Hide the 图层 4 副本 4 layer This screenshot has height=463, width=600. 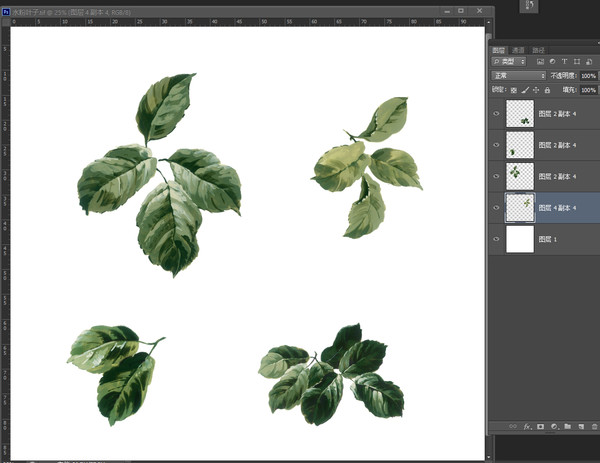click(x=496, y=208)
